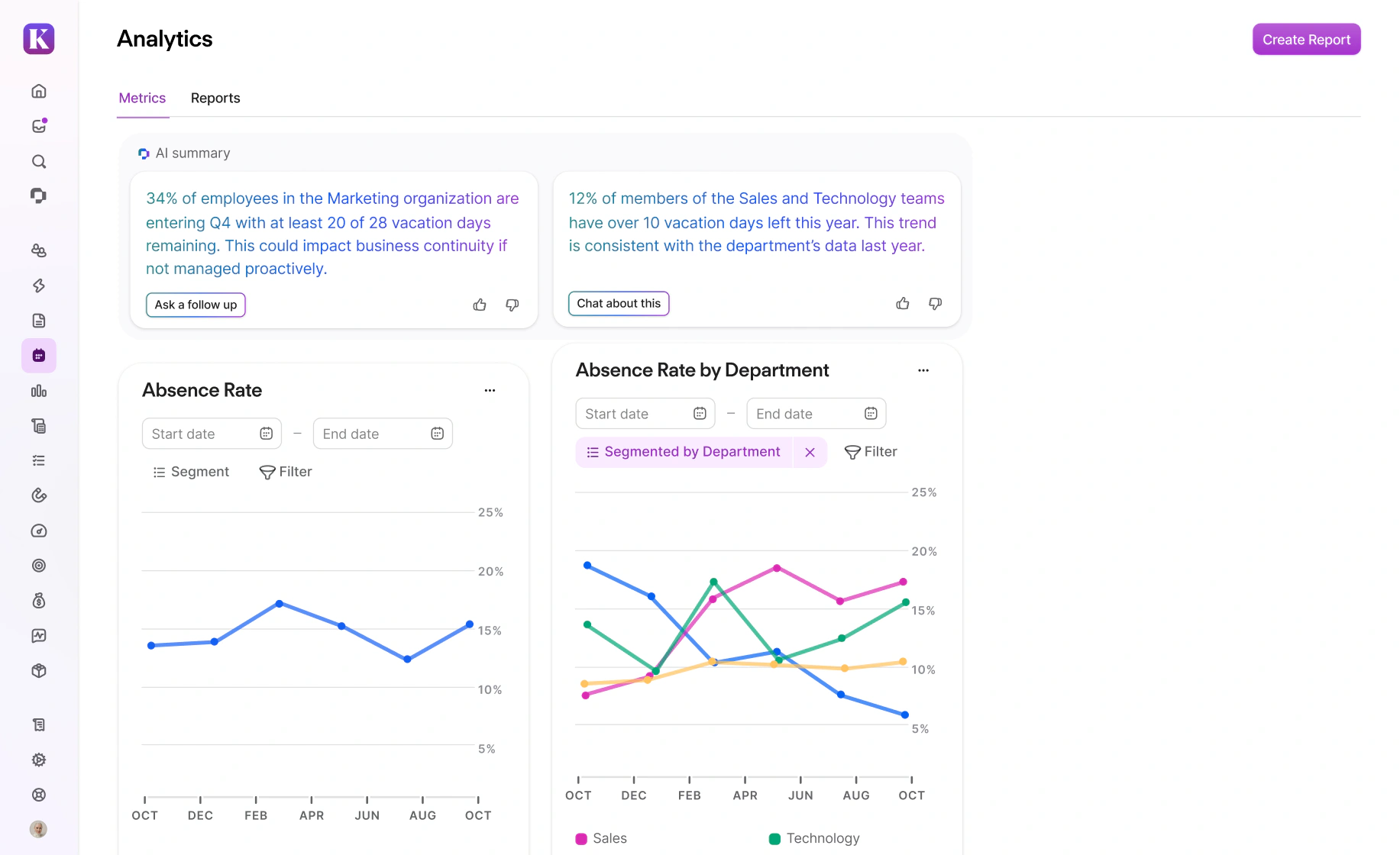Viewport: 1400px width, 855px height.
Task: Switch to the Reports tab
Action: coord(215,98)
